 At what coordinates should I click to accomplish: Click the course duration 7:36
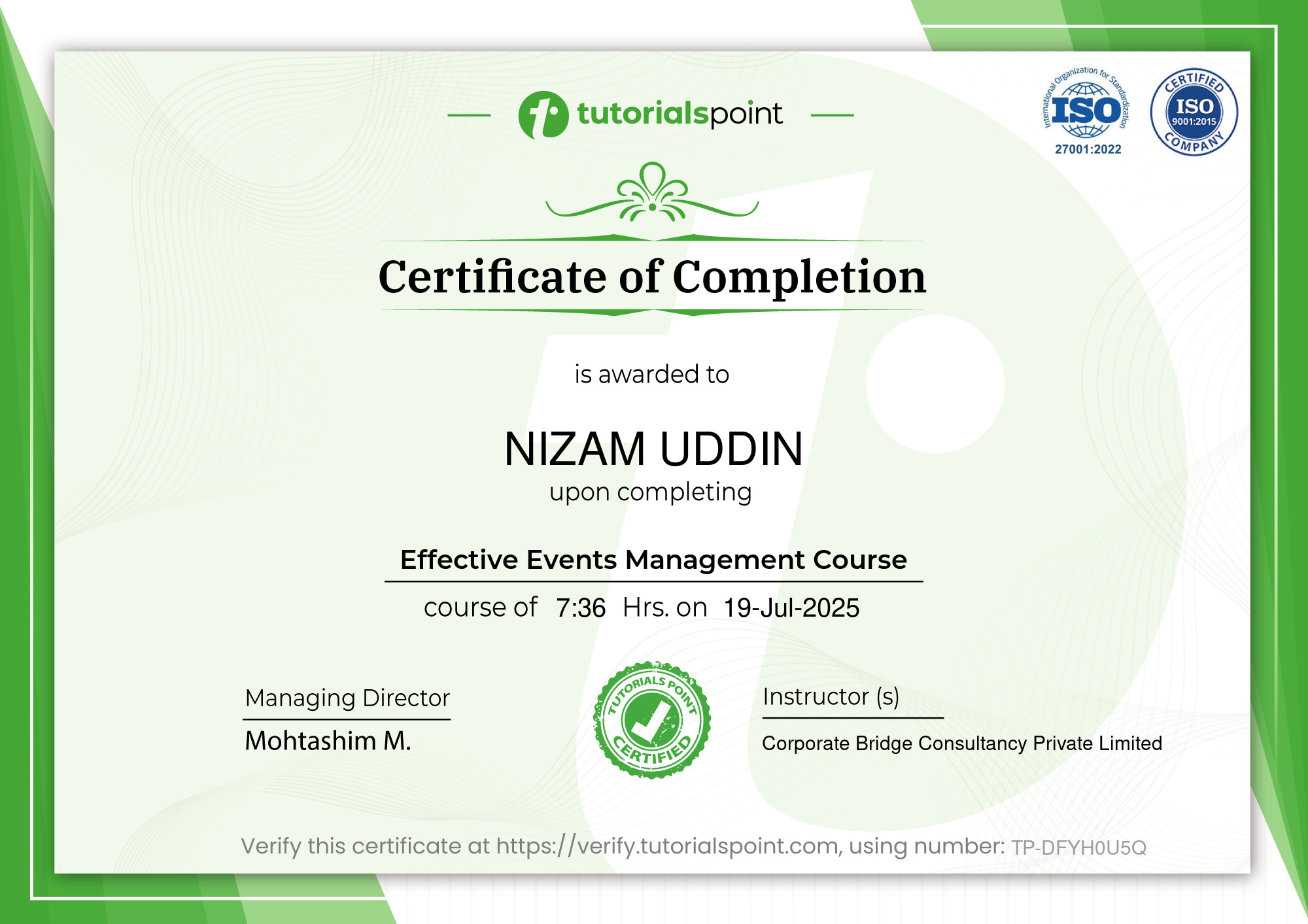click(581, 608)
